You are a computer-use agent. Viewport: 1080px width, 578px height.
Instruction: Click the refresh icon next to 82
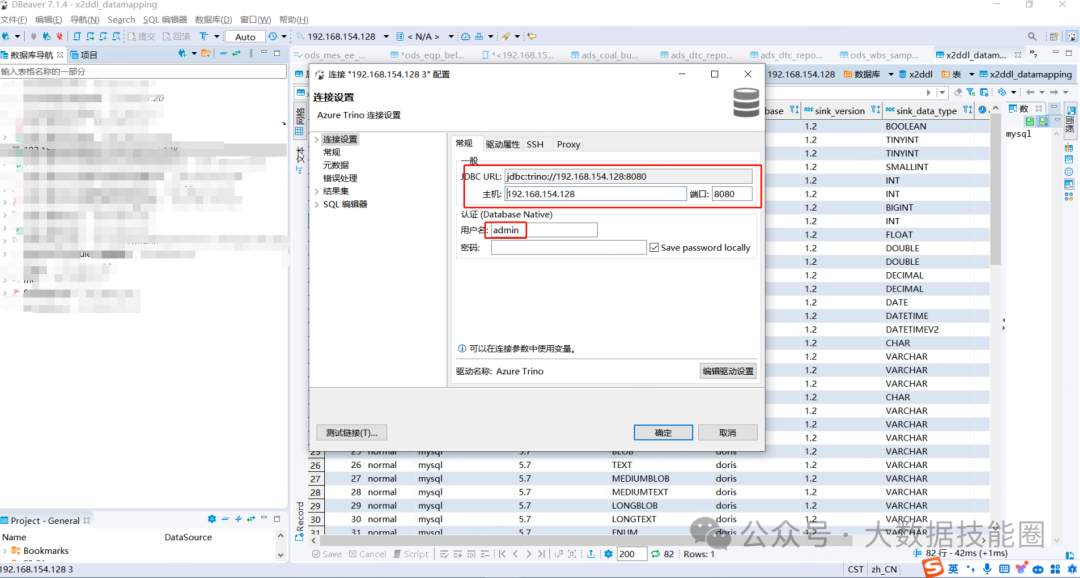tap(656, 554)
